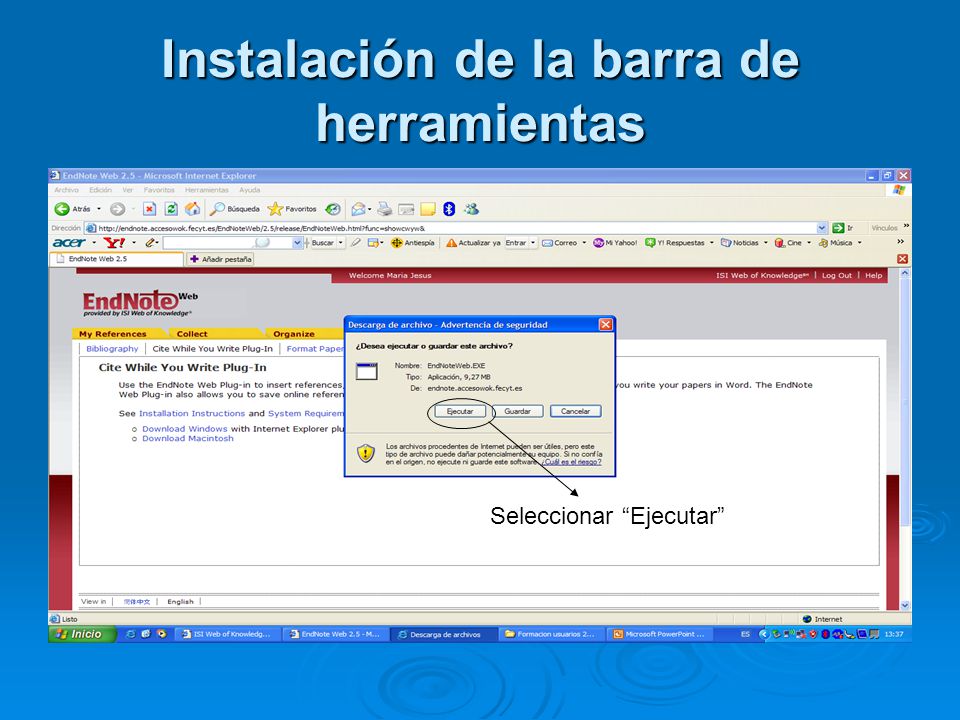Expand the Buscar dropdown arrow
Screen dimensions: 960x720
coord(340,243)
